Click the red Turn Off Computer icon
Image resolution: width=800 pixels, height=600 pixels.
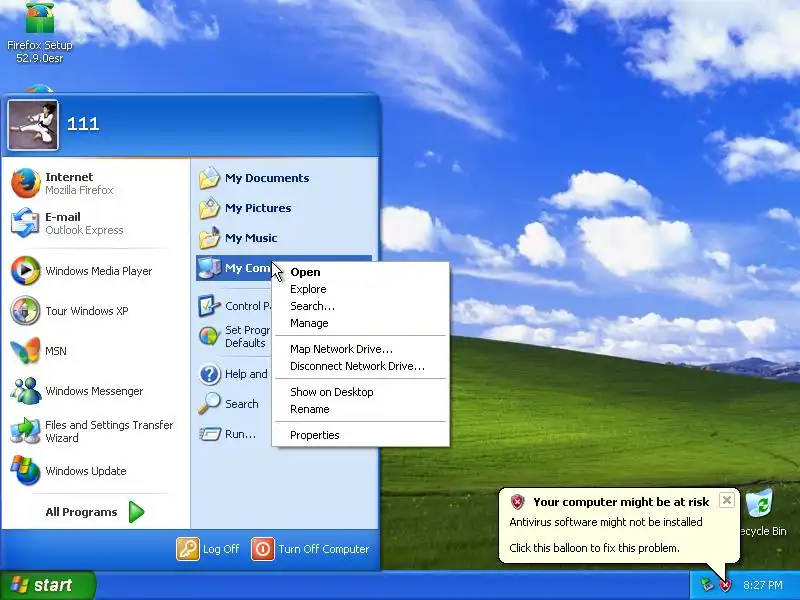[263, 549]
